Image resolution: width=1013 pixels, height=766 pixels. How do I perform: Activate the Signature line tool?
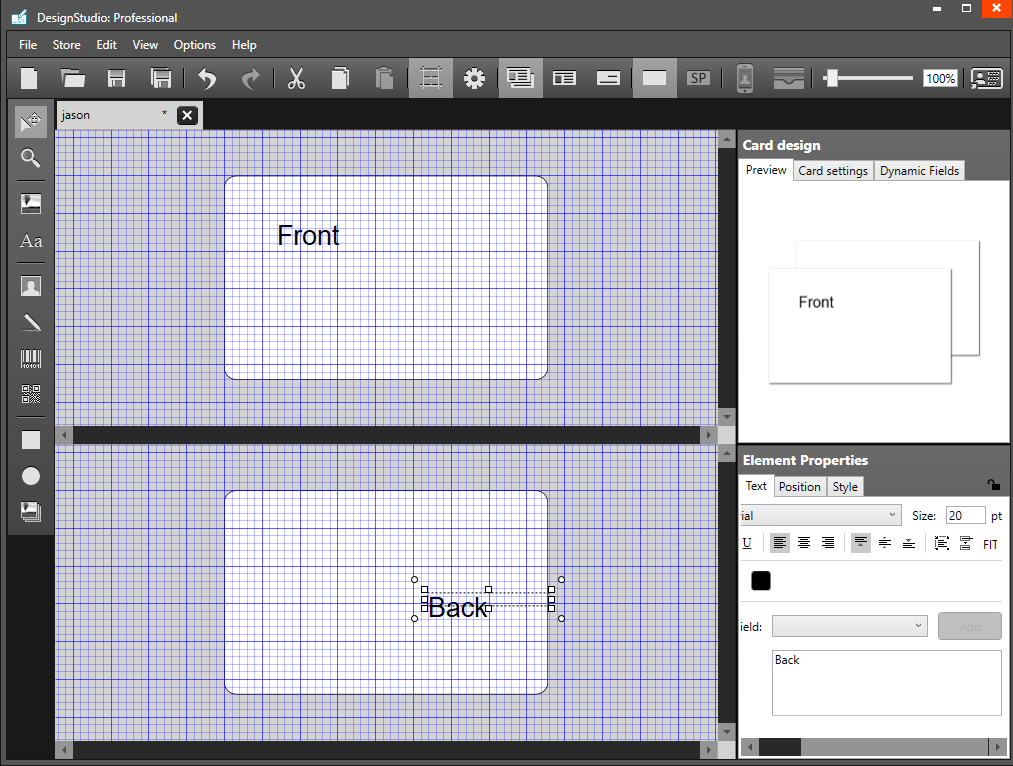[30, 322]
